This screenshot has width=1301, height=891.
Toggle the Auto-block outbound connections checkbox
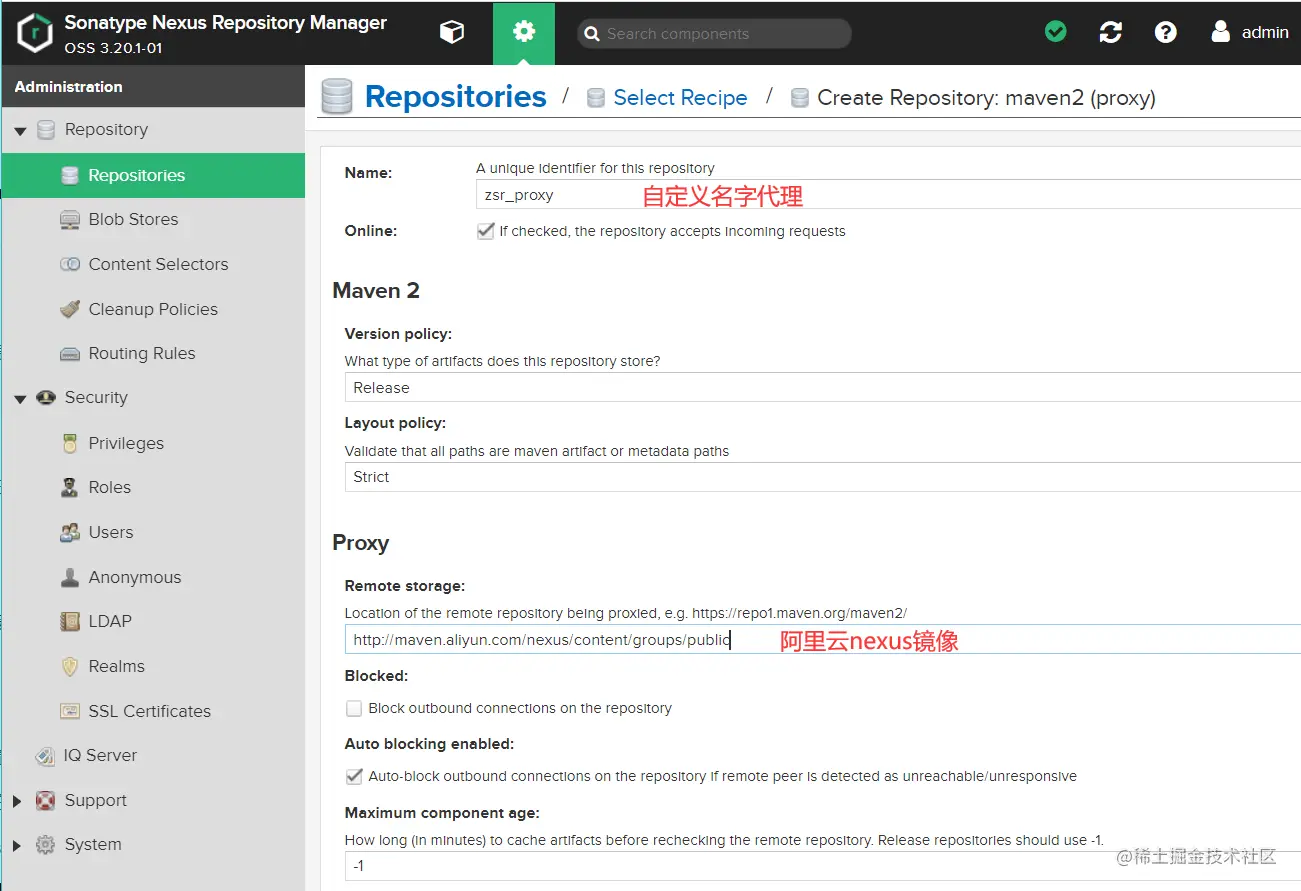pos(354,776)
